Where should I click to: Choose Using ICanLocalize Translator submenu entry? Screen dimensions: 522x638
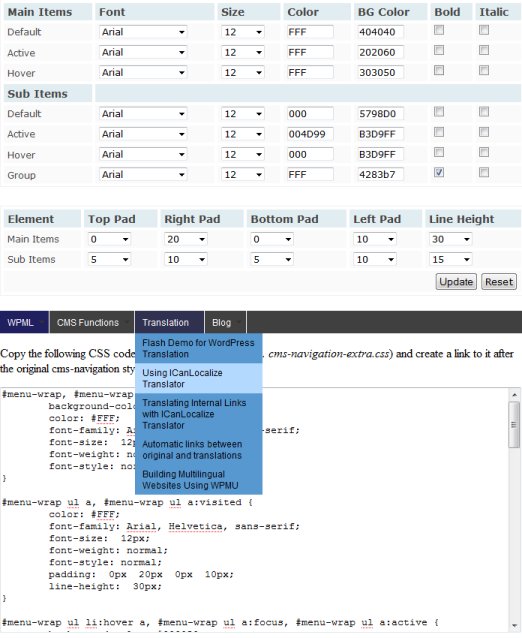[x=199, y=378]
